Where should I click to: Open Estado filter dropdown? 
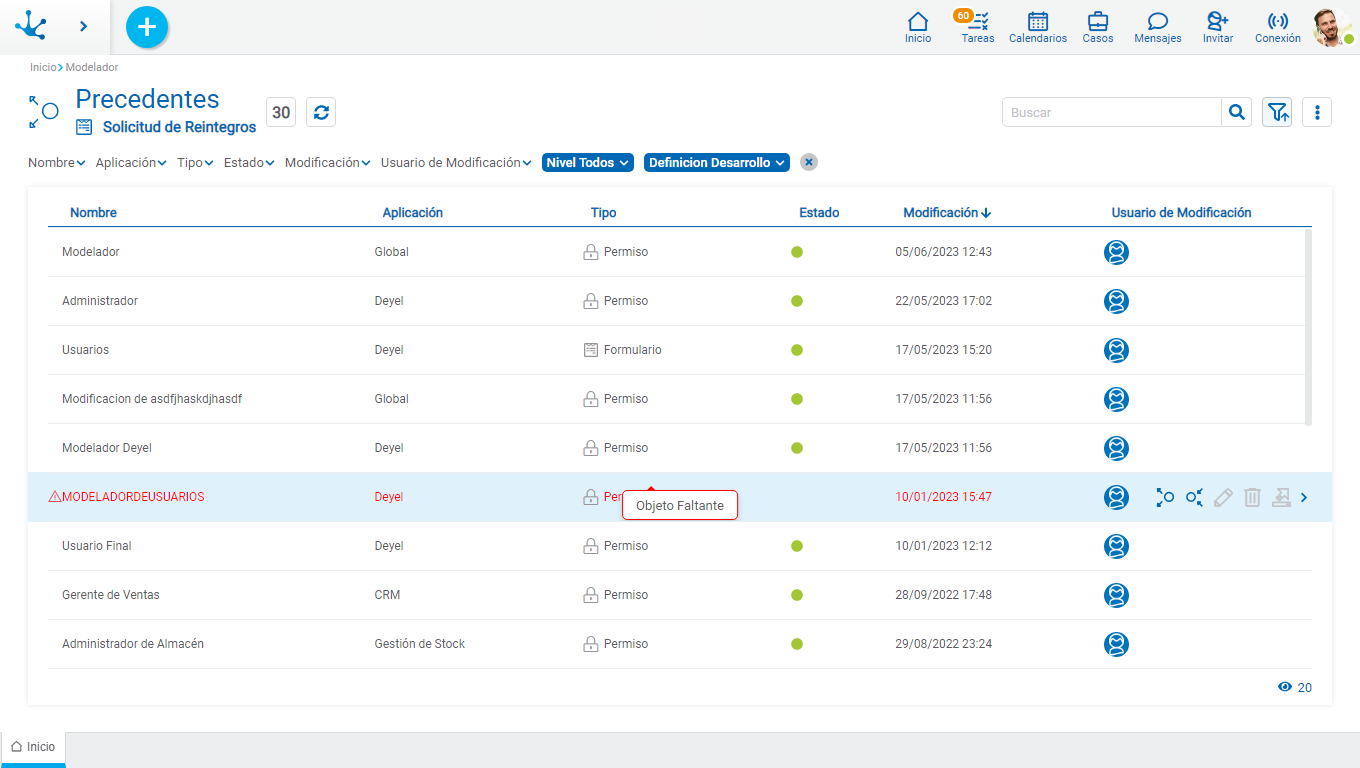coord(249,162)
